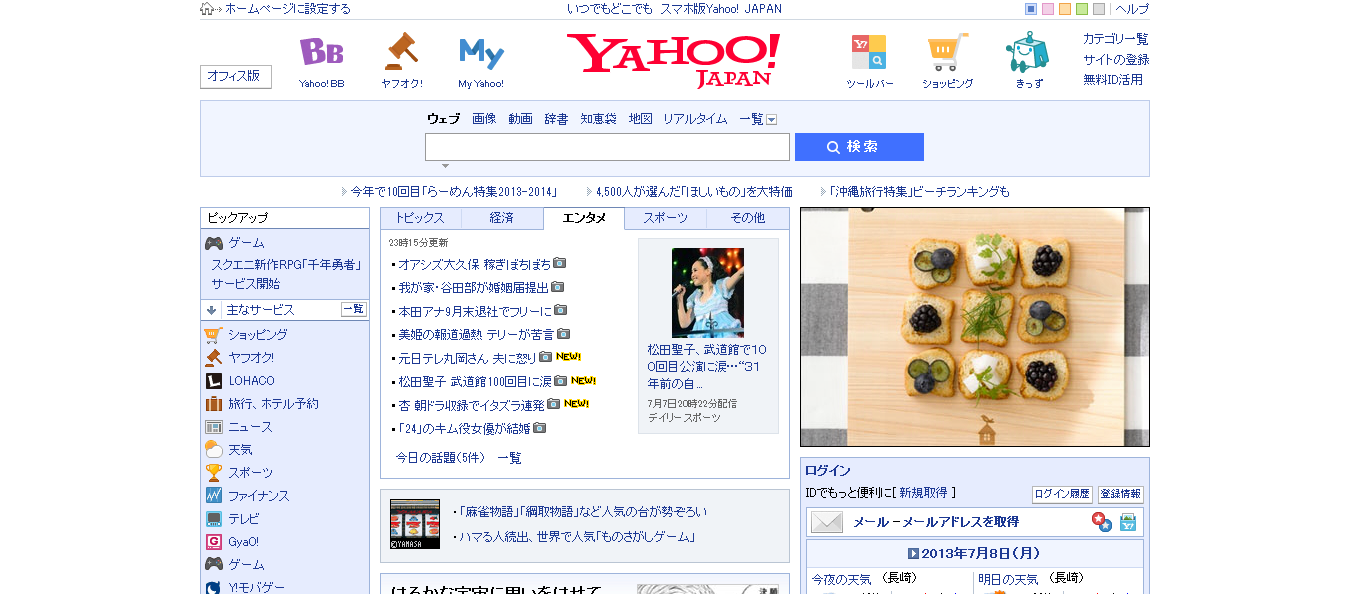The height and width of the screenshot is (594, 1349).
Task: Open the ツールバー icon
Action: [x=869, y=51]
